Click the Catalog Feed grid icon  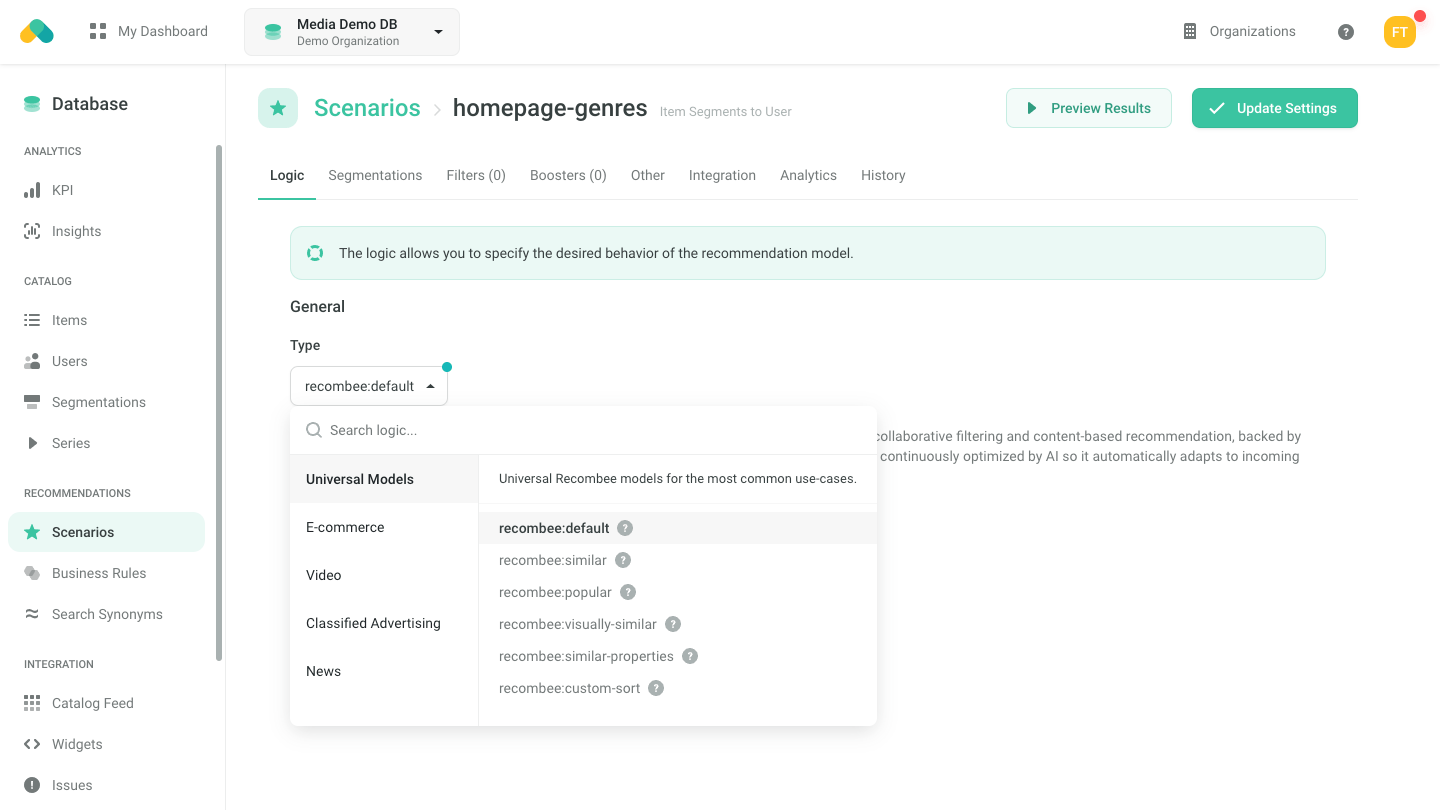click(32, 703)
